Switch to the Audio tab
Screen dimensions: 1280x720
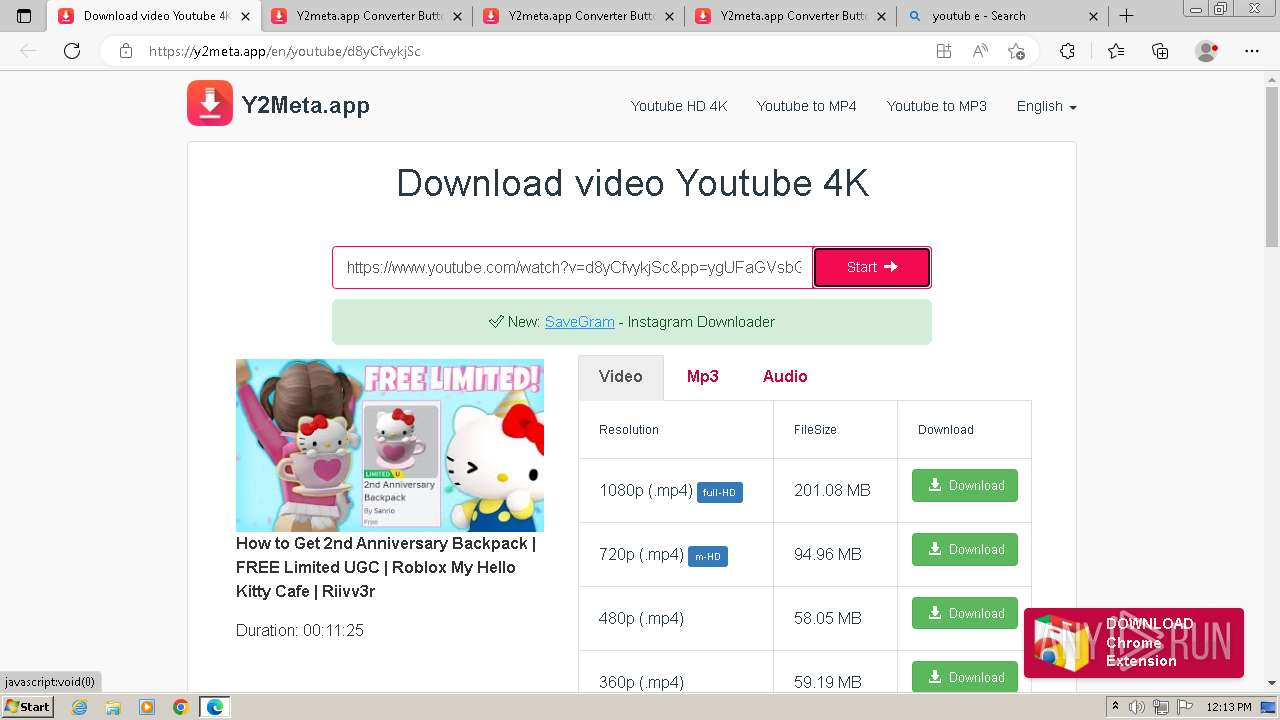tap(785, 377)
